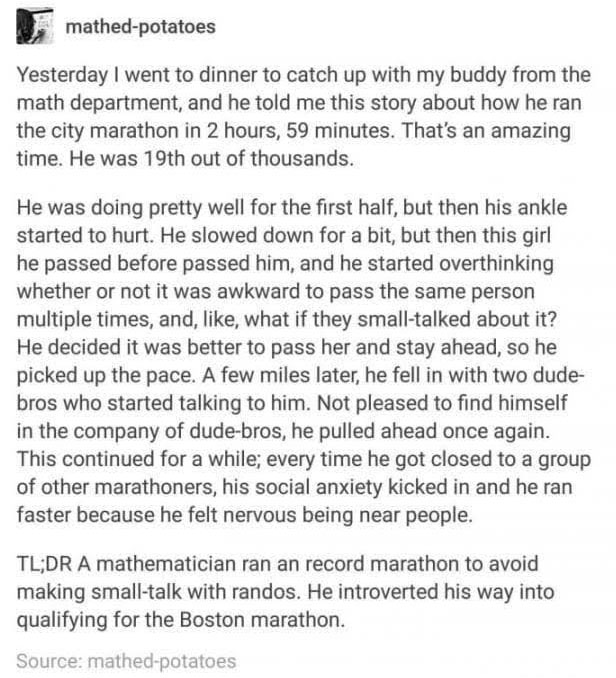This screenshot has height=678, width=616.
Task: Click the first paragraph starting with "Yesterday"
Action: 303,117
